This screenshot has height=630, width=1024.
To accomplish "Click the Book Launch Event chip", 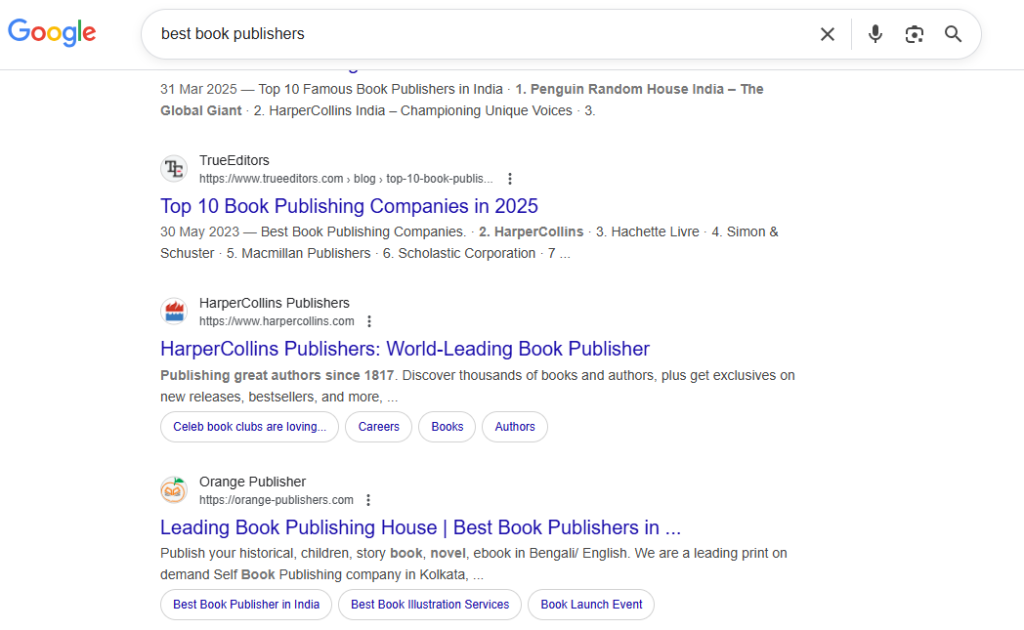I will (591, 605).
